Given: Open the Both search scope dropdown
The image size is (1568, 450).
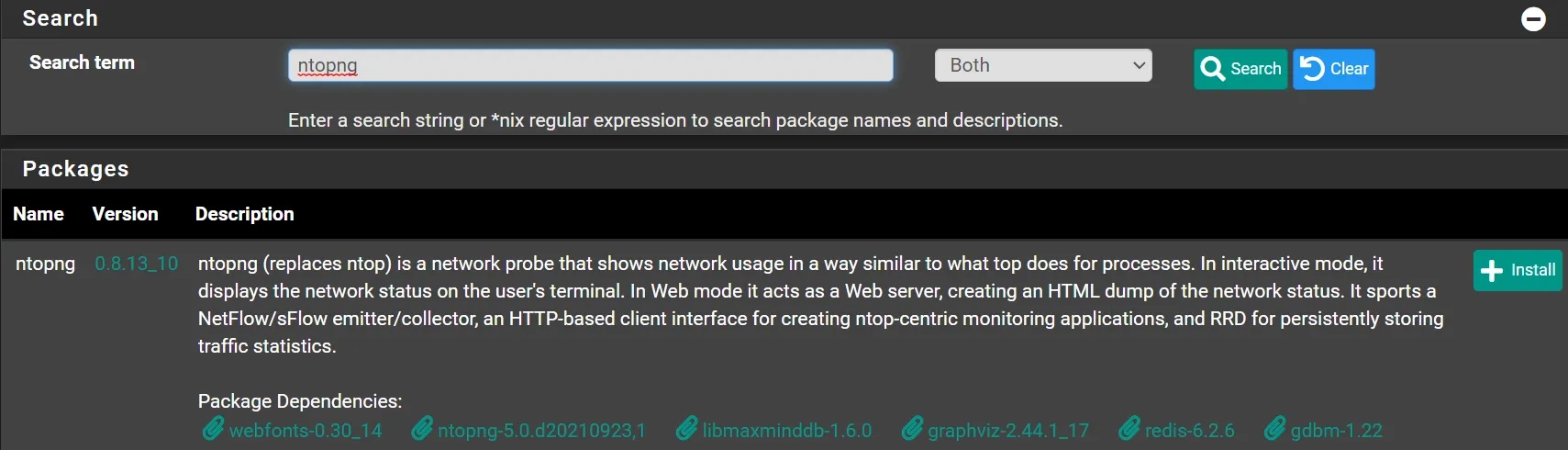Looking at the screenshot, I should click(x=1043, y=65).
